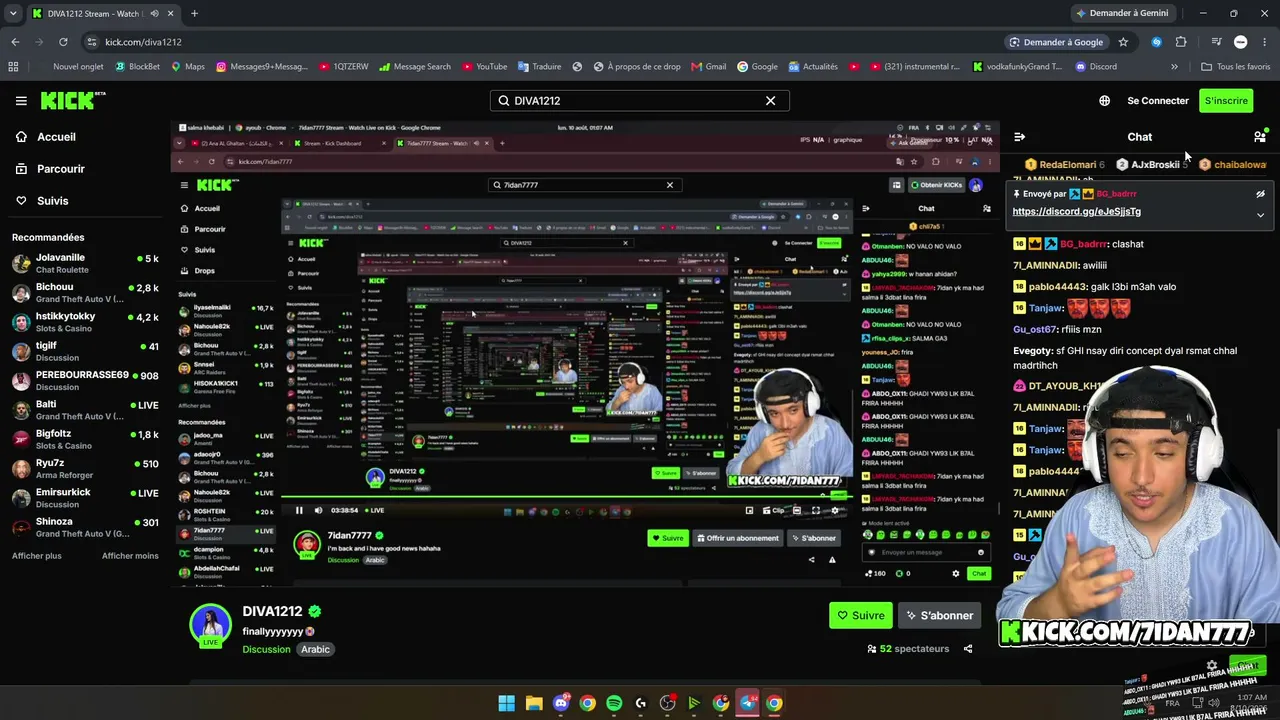Open DIVA1212's channel avatar
The width and height of the screenshot is (1280, 720).
pyautogui.click(x=210, y=626)
